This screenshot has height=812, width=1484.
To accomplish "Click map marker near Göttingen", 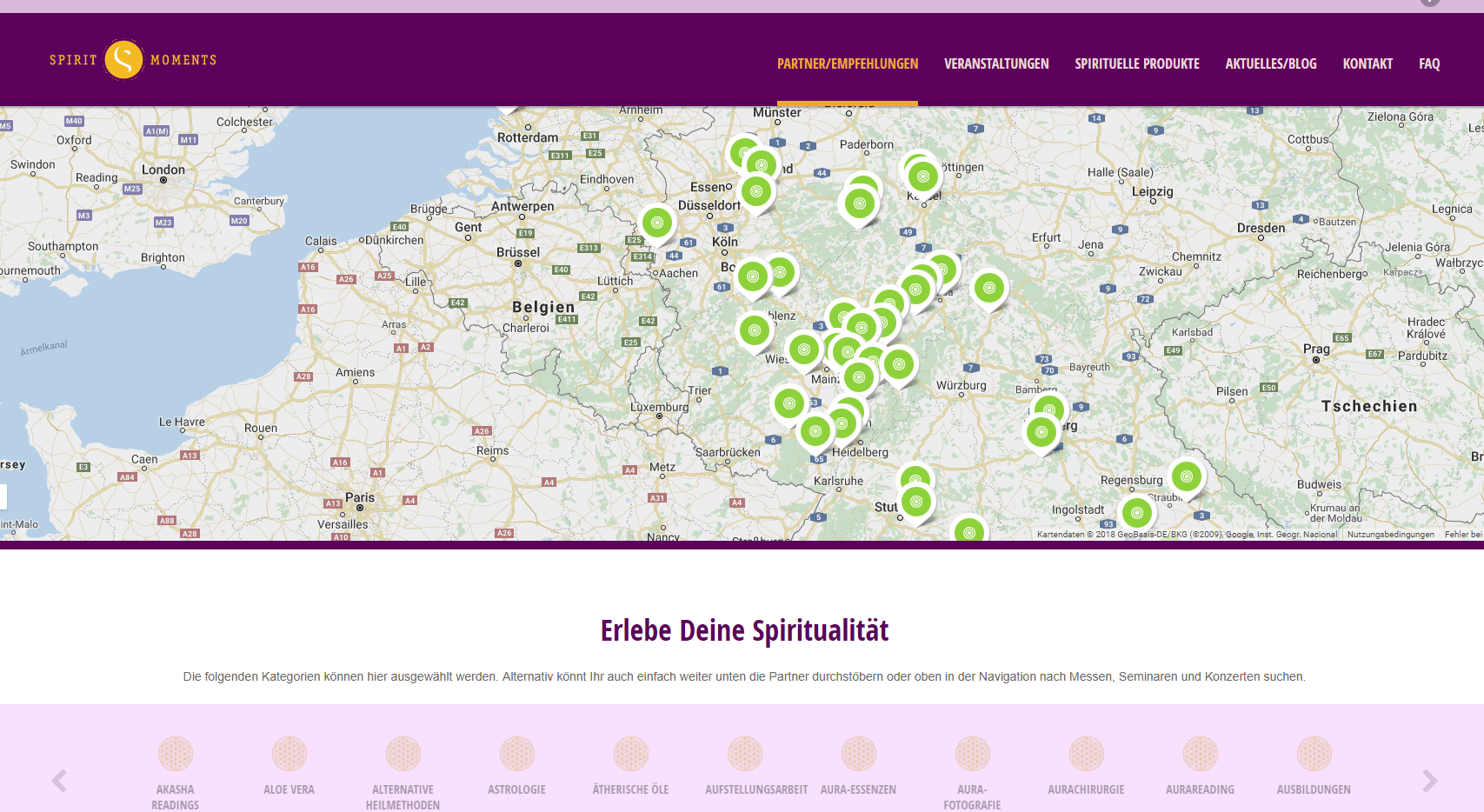I will (x=923, y=176).
